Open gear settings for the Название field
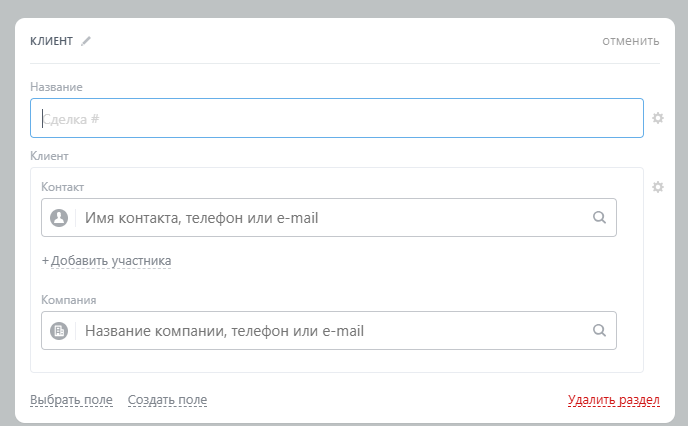688x426 pixels. point(658,118)
